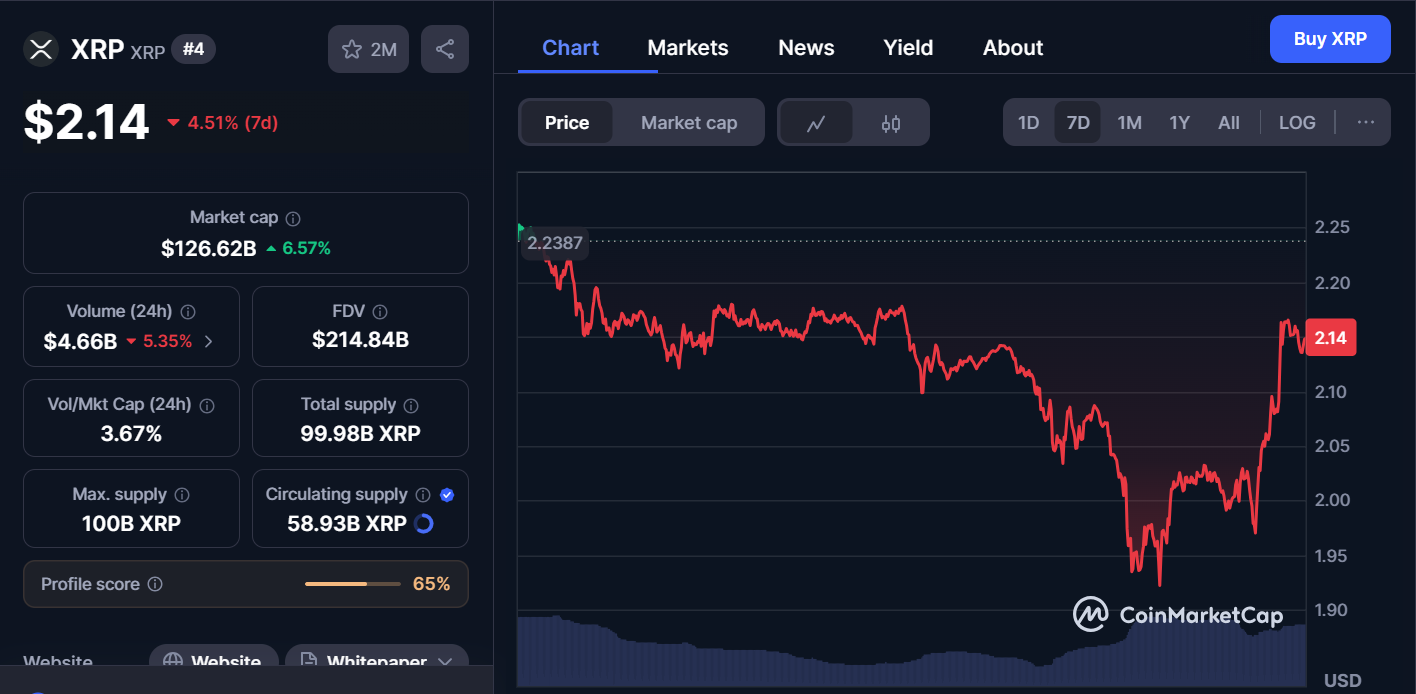Switch chart to Price view
Screen dimensions: 1416x694
tap(567, 123)
